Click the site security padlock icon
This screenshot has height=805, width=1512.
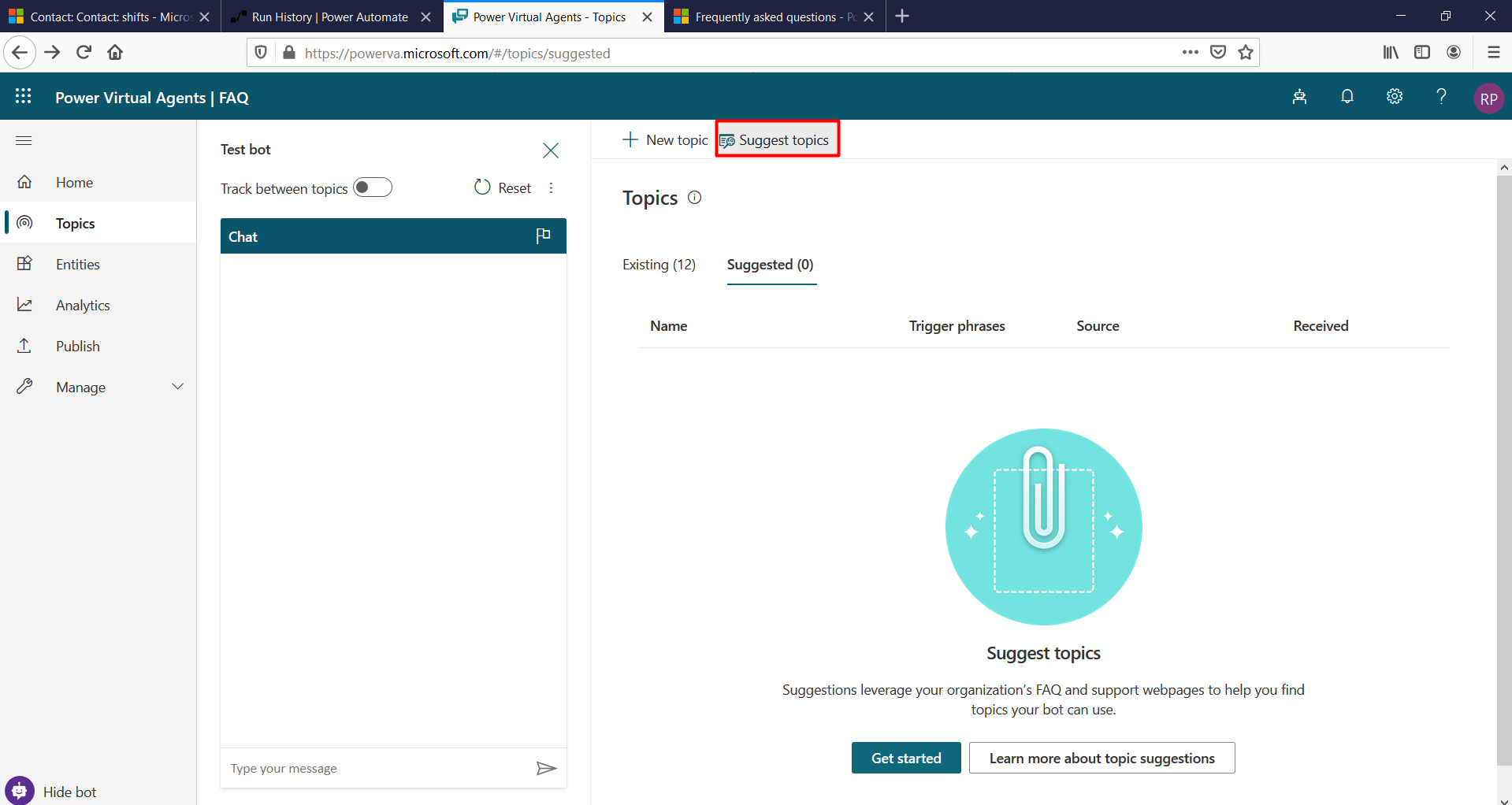[288, 53]
